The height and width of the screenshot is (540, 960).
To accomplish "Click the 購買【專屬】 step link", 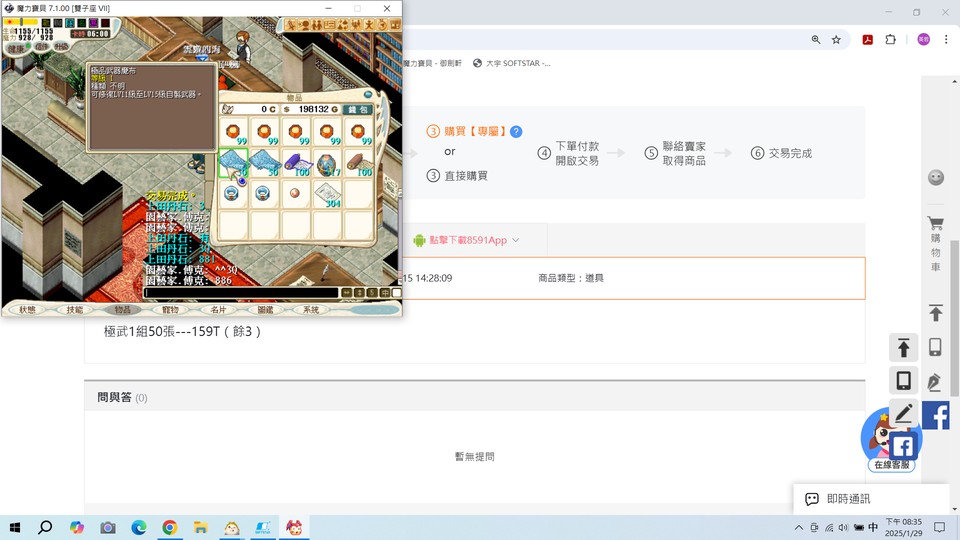I will tap(468, 132).
